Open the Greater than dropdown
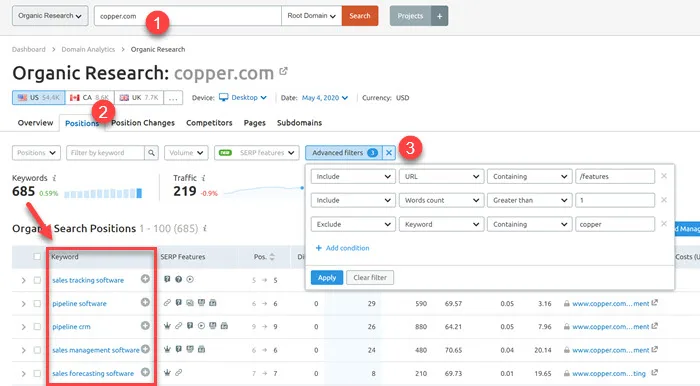 pos(529,200)
